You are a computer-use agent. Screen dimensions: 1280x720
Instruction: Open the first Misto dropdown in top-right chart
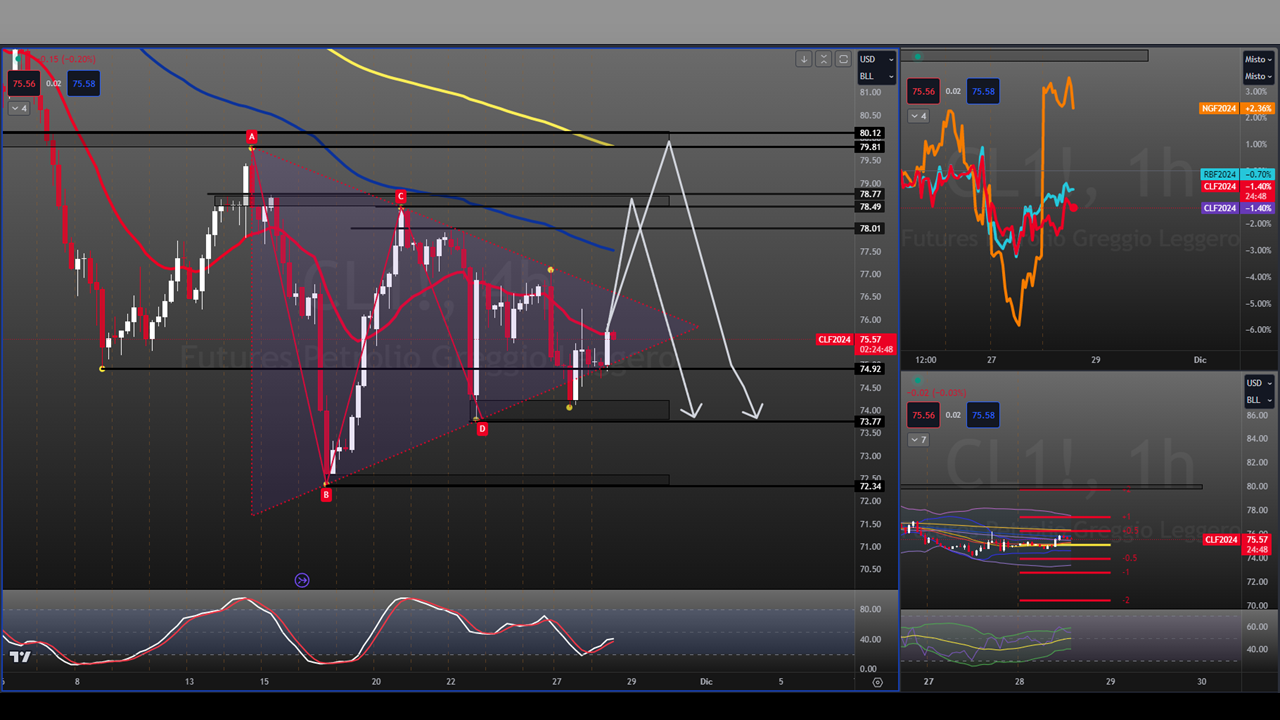(1258, 59)
